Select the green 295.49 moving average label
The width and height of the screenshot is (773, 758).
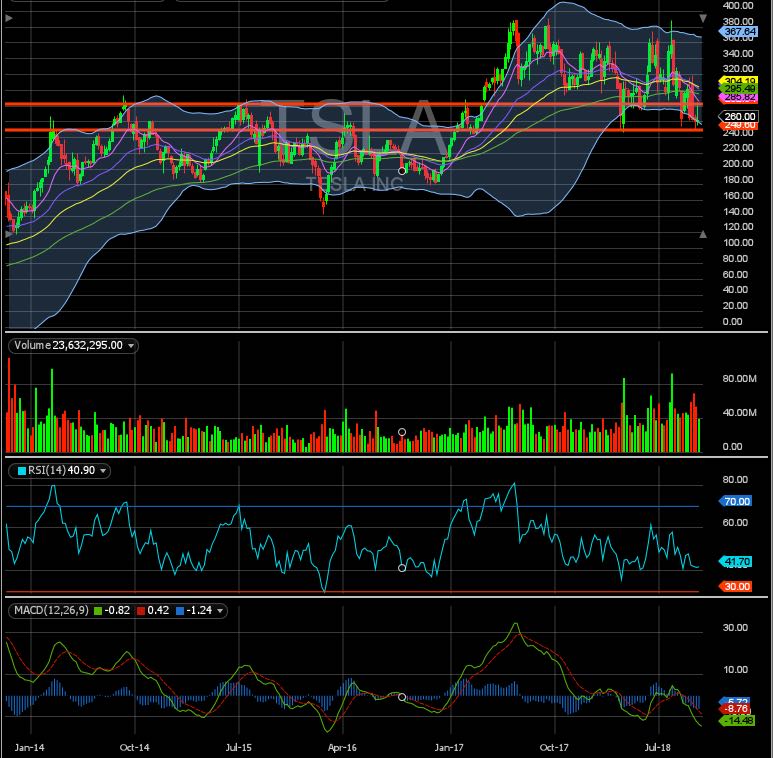[x=739, y=89]
